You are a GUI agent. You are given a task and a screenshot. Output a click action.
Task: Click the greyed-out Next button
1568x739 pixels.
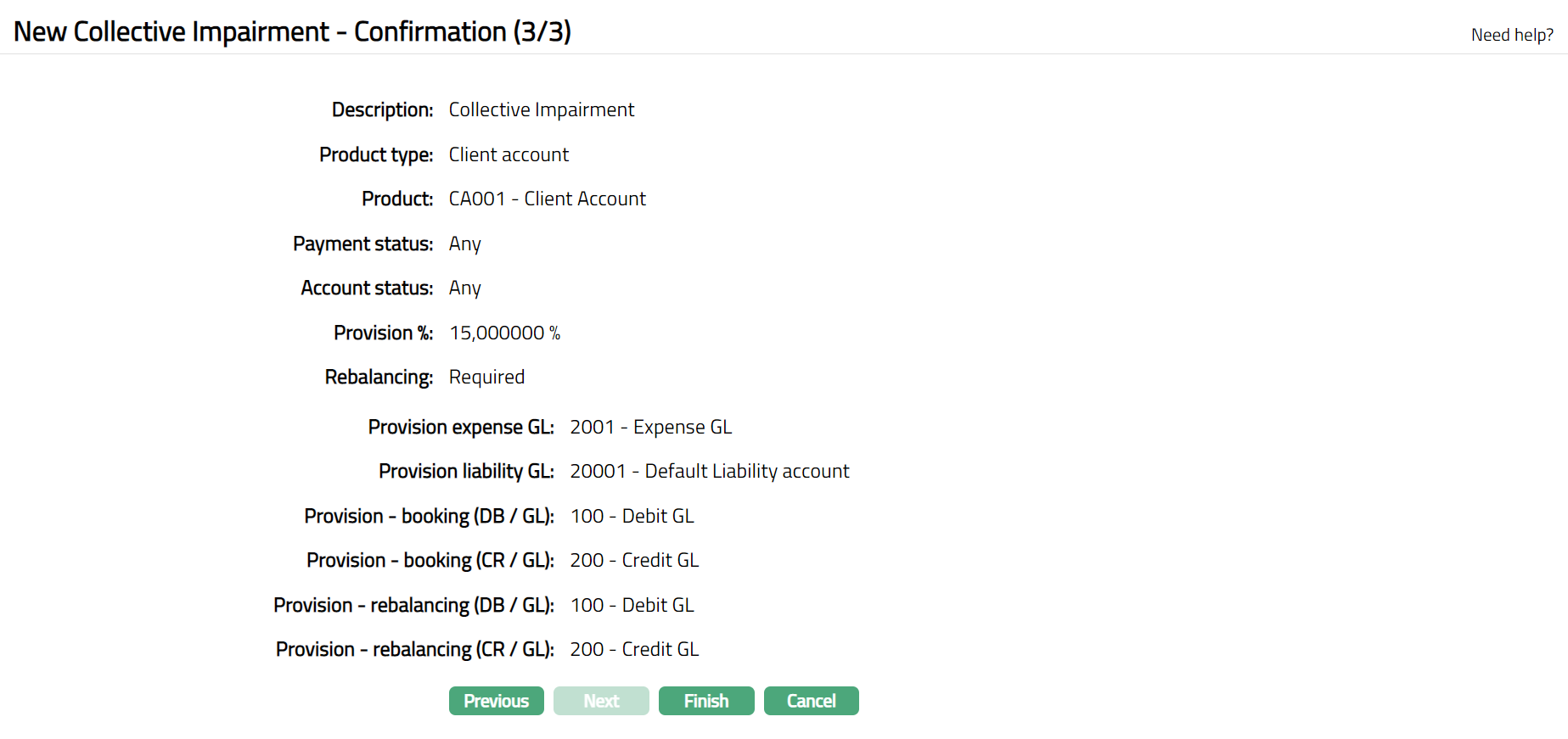(601, 701)
